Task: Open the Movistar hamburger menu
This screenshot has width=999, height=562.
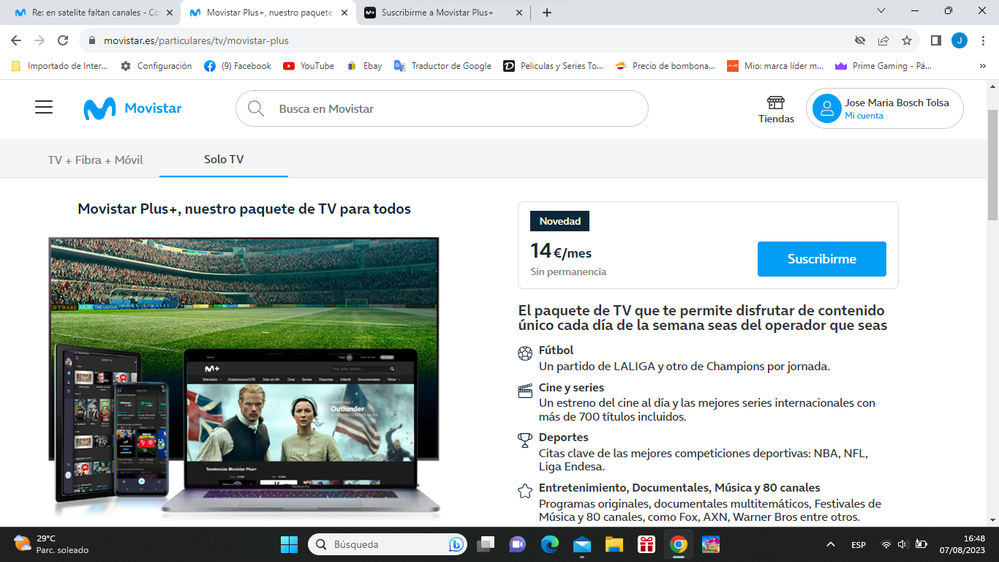Action: (44, 107)
